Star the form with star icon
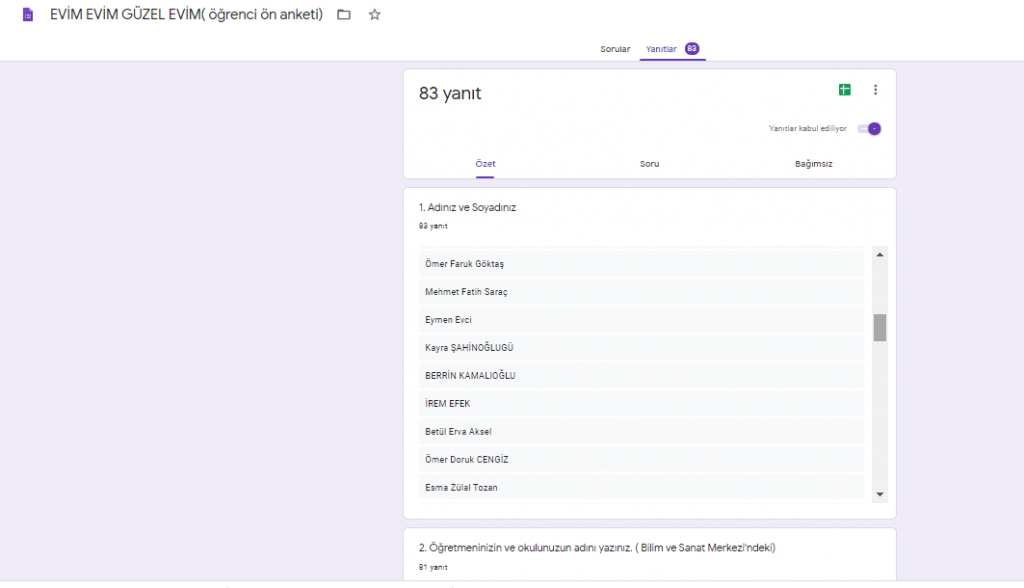This screenshot has width=1024, height=588. click(375, 15)
